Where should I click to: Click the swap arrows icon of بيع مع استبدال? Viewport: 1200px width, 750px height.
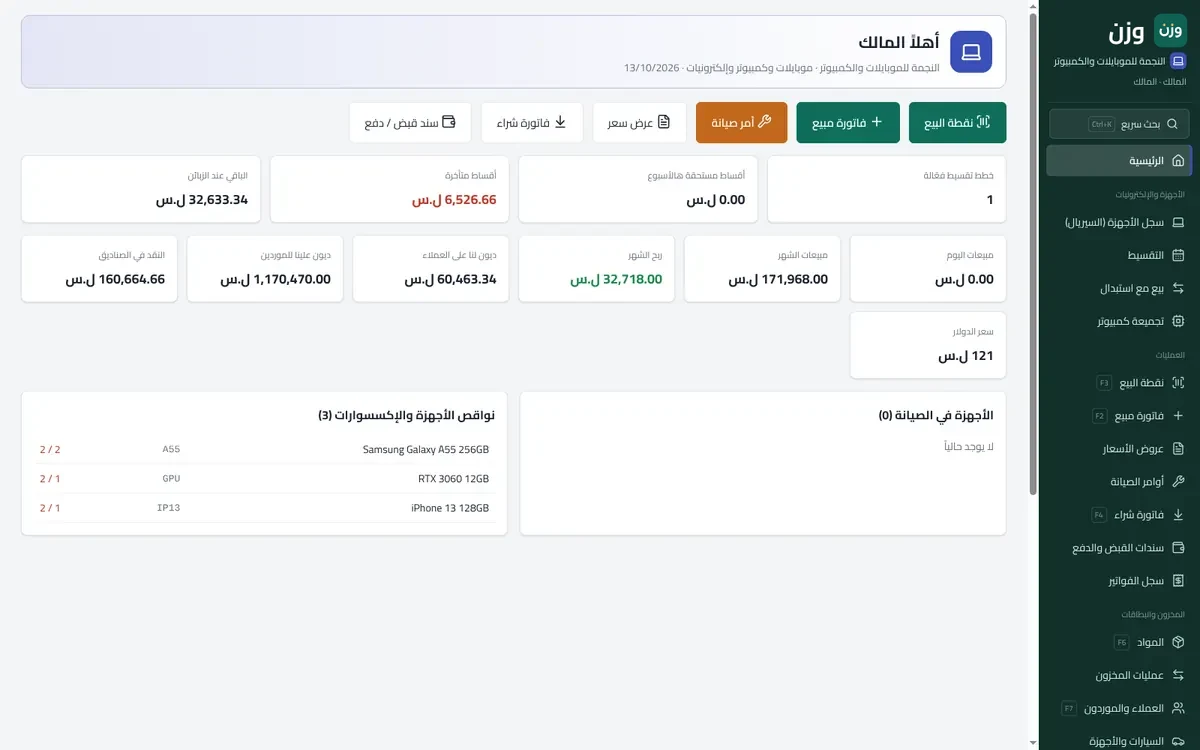(1178, 288)
